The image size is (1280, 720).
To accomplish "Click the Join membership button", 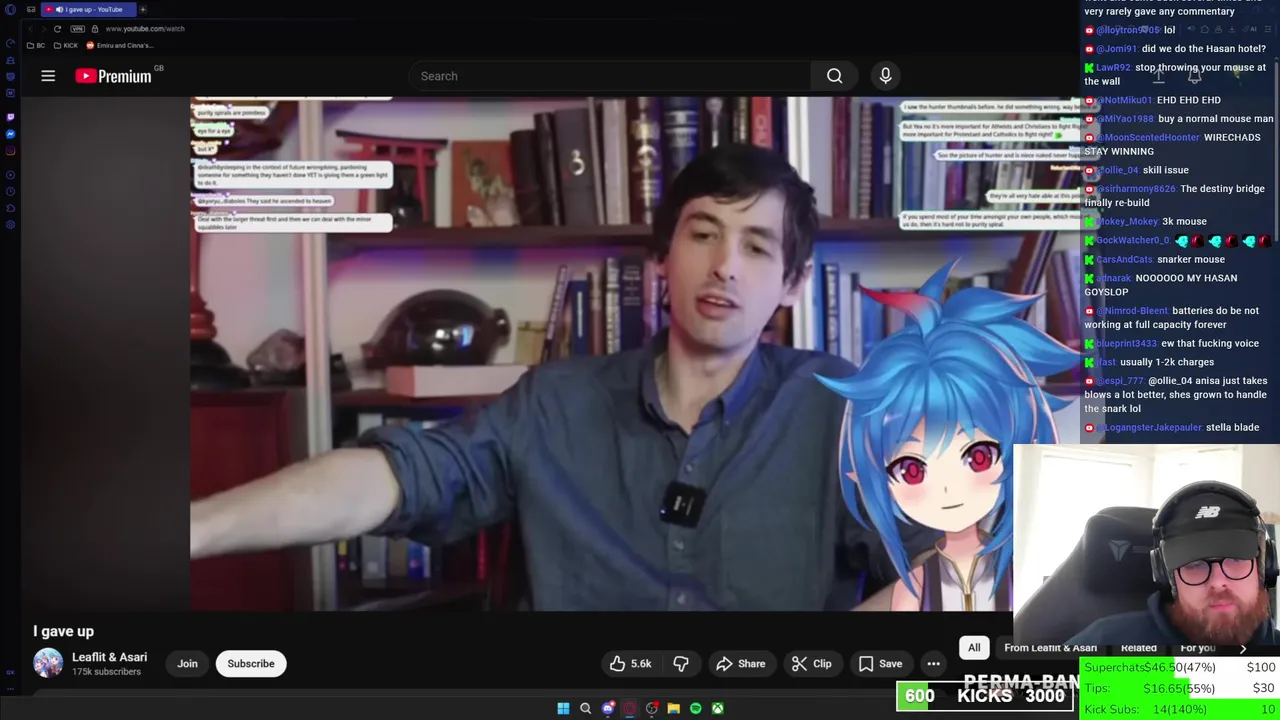I will [x=187, y=664].
